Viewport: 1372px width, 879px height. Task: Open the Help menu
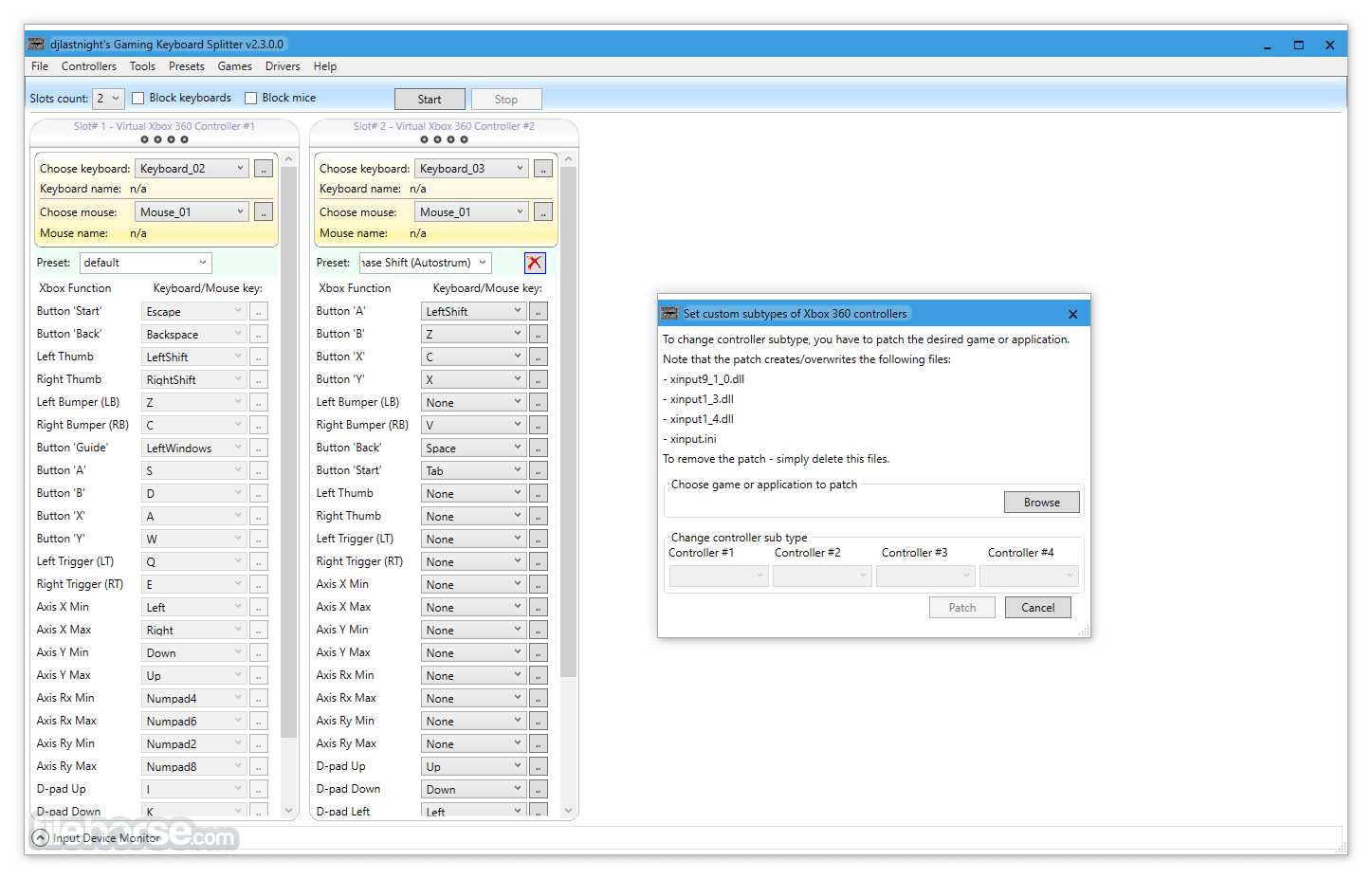click(x=325, y=66)
